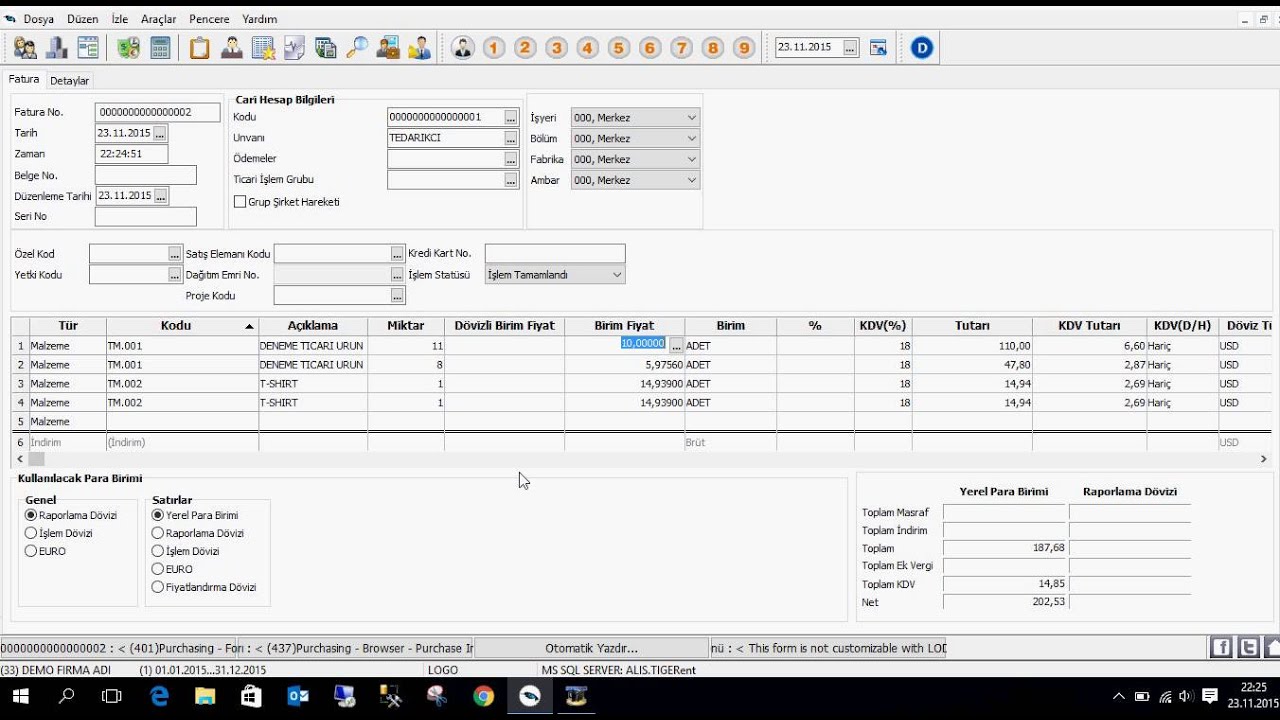Image resolution: width=1280 pixels, height=720 pixels.
Task: Open the Fabrika dropdown
Action: 635,159
